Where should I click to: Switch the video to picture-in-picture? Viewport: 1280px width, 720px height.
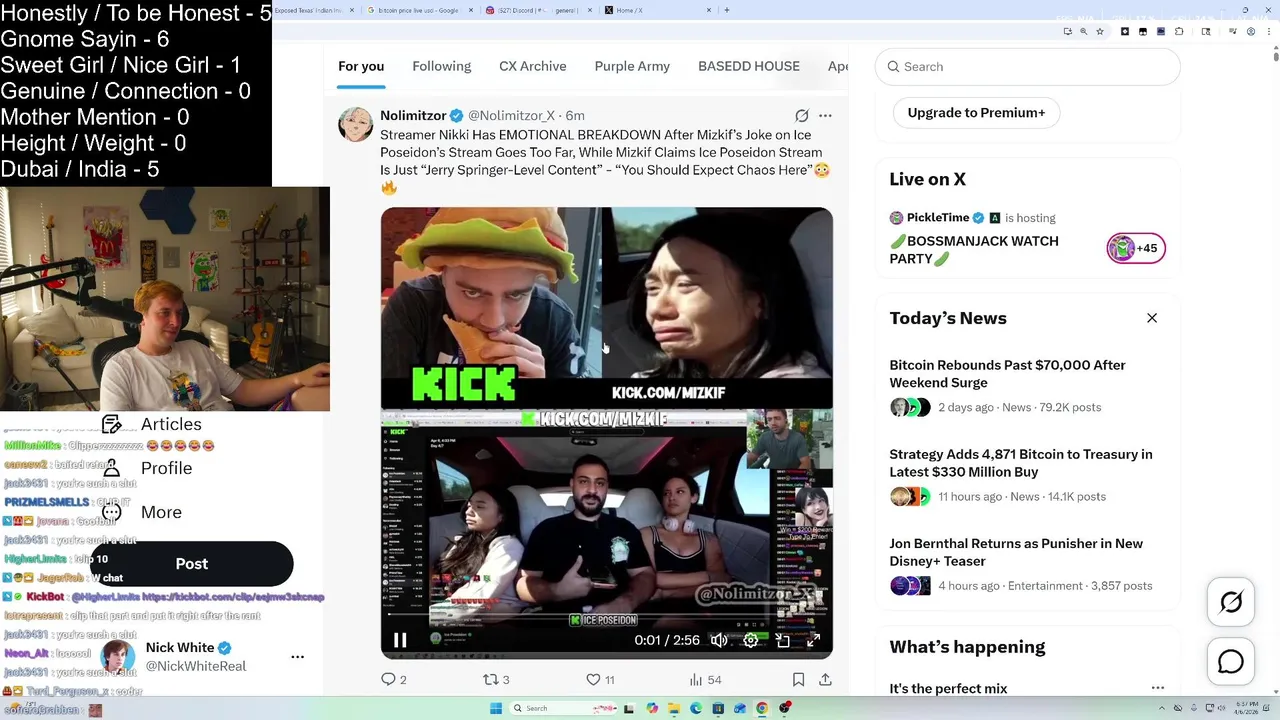click(783, 640)
